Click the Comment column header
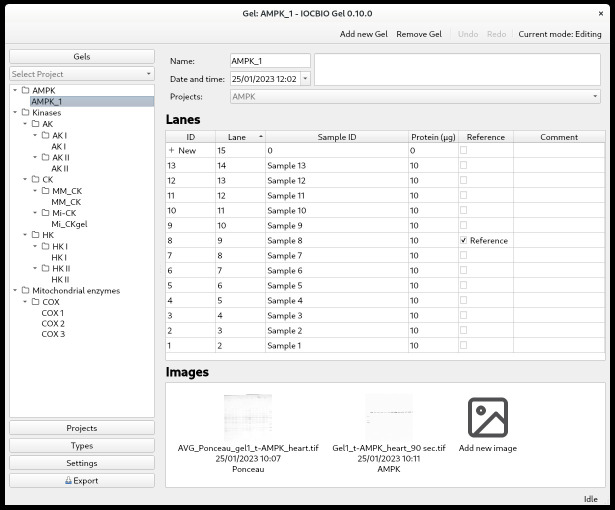Screen dimensions: 615x510 tap(559, 137)
